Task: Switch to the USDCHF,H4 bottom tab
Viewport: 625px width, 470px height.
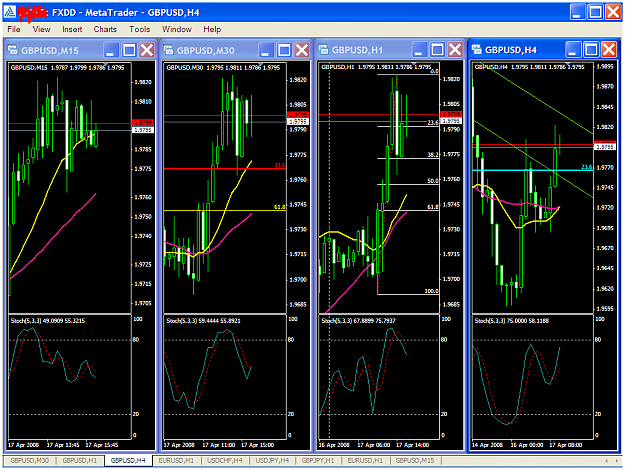Action: tap(225, 460)
